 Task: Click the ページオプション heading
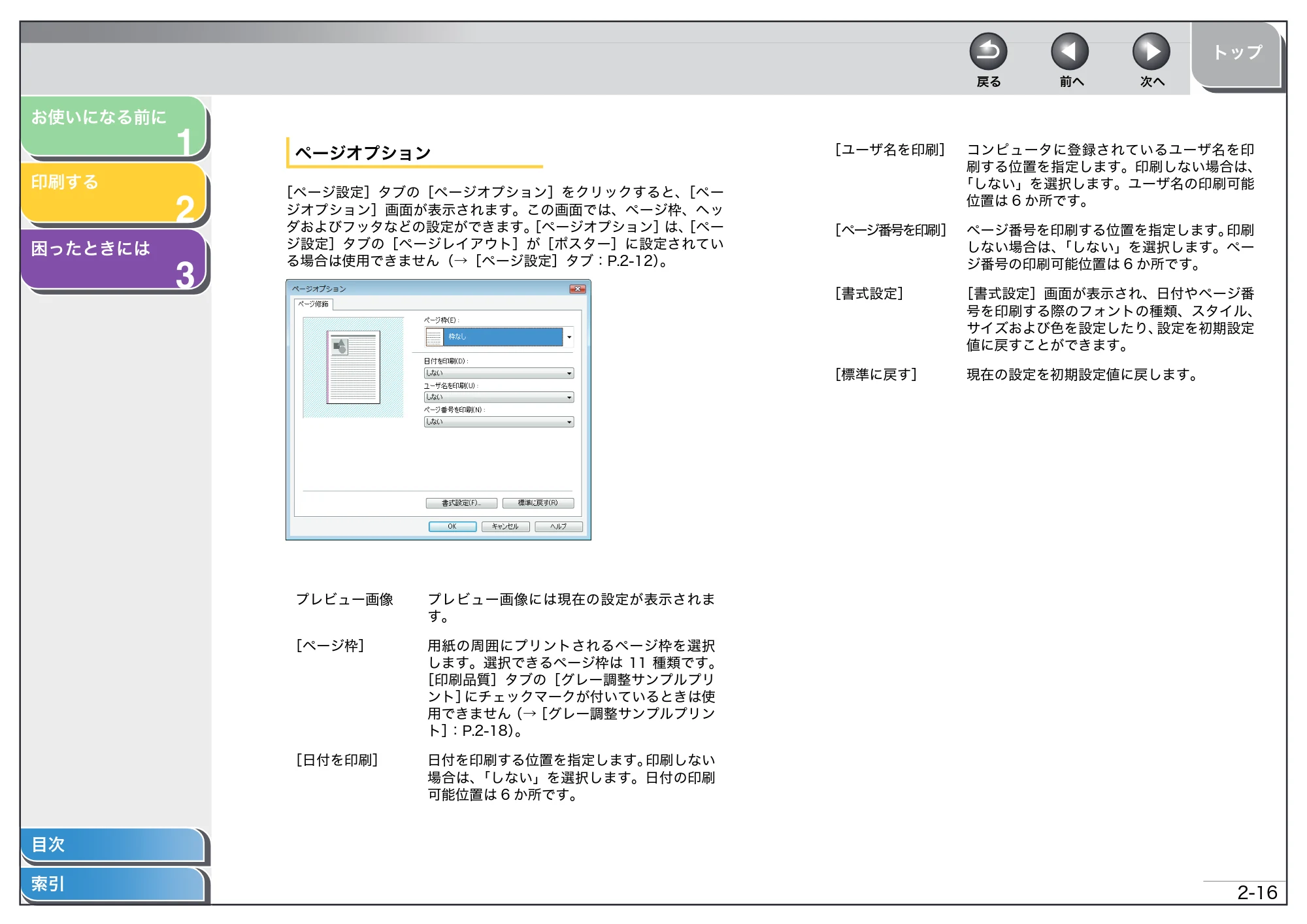(x=363, y=153)
